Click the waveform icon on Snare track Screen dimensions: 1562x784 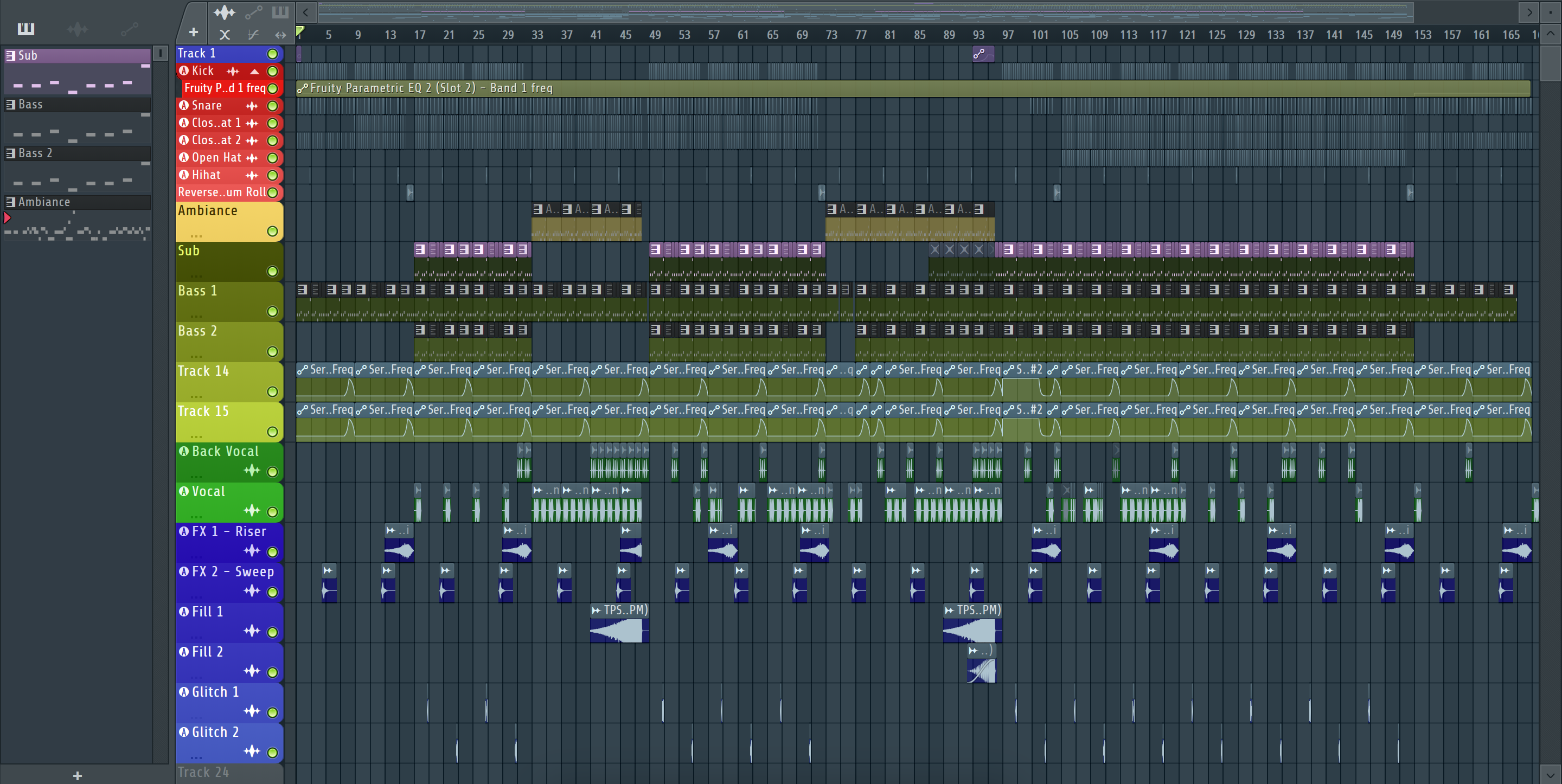point(252,106)
